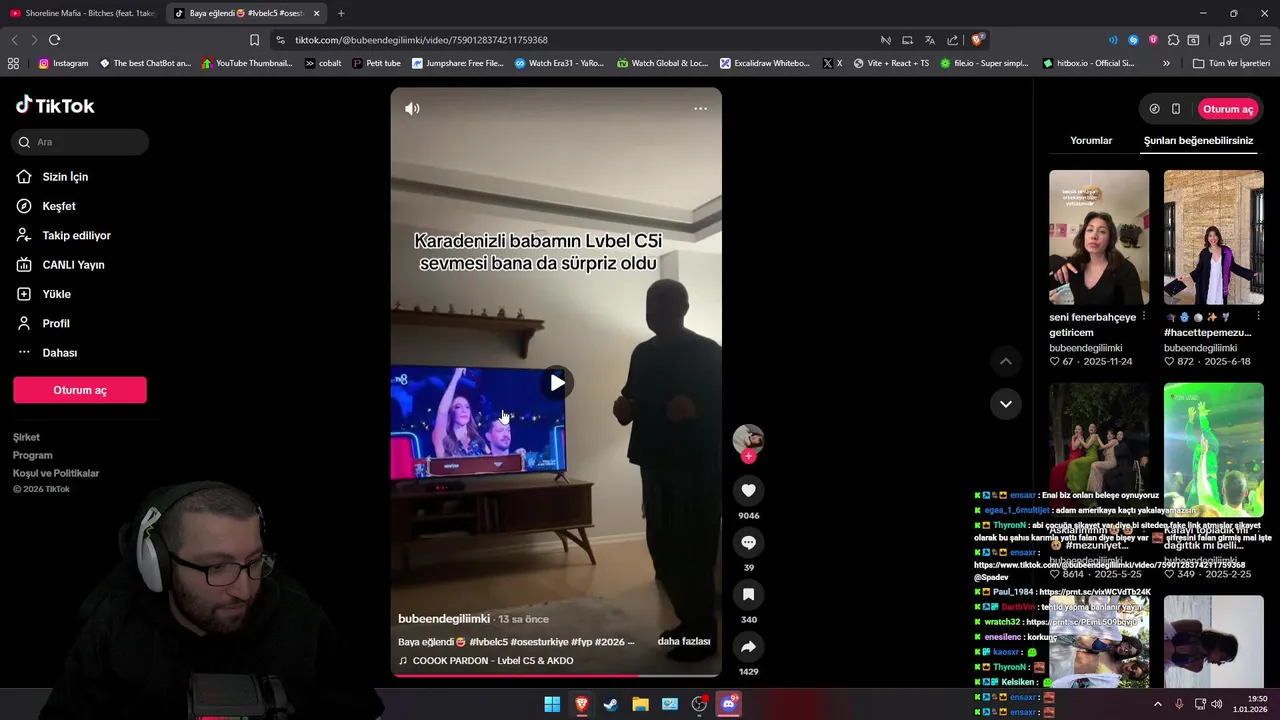Open the 'Tüm Yer İşaretleri' bookmarks folder

[x=1229, y=63]
